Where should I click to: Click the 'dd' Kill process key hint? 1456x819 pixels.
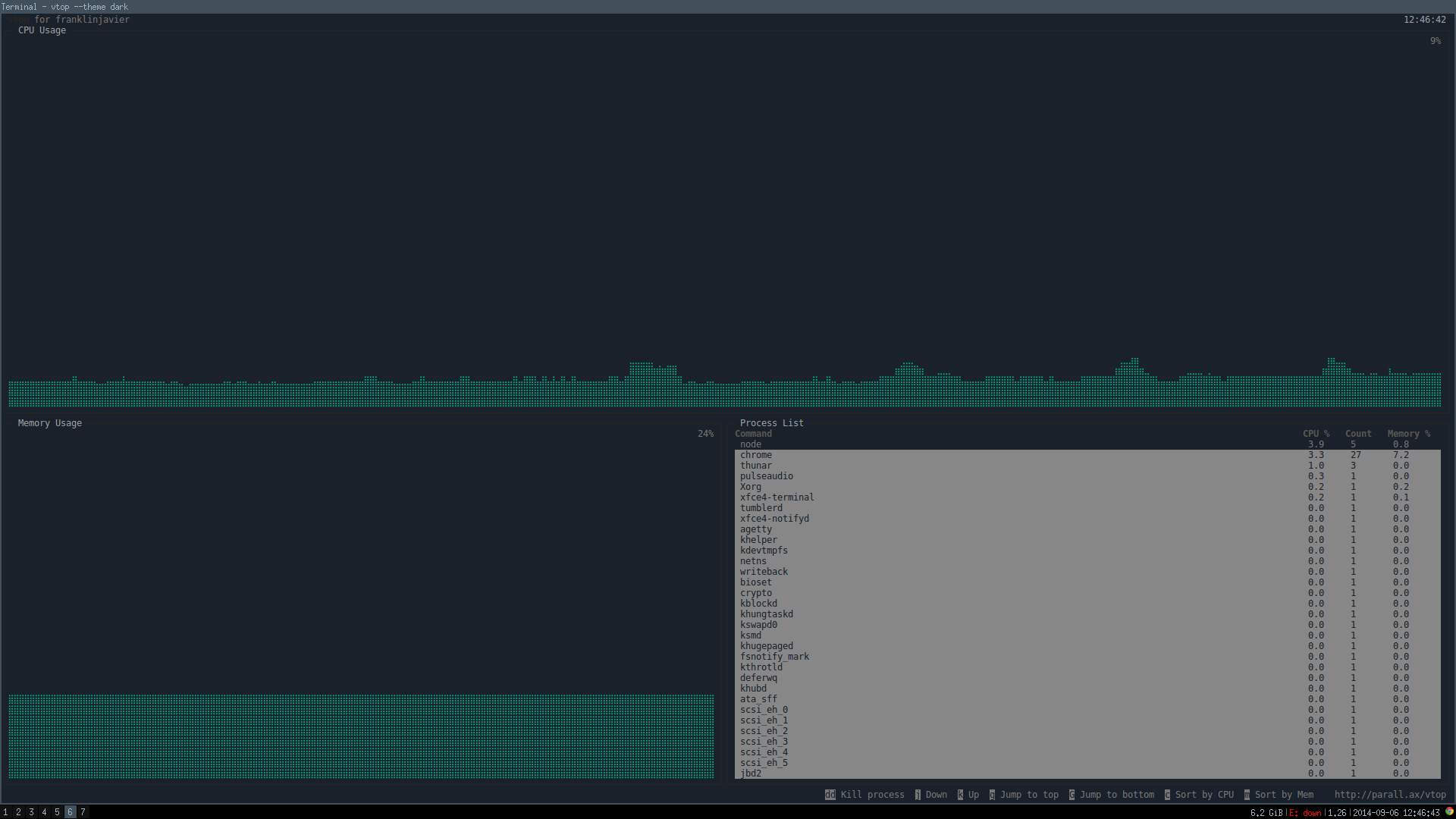pyautogui.click(x=830, y=795)
